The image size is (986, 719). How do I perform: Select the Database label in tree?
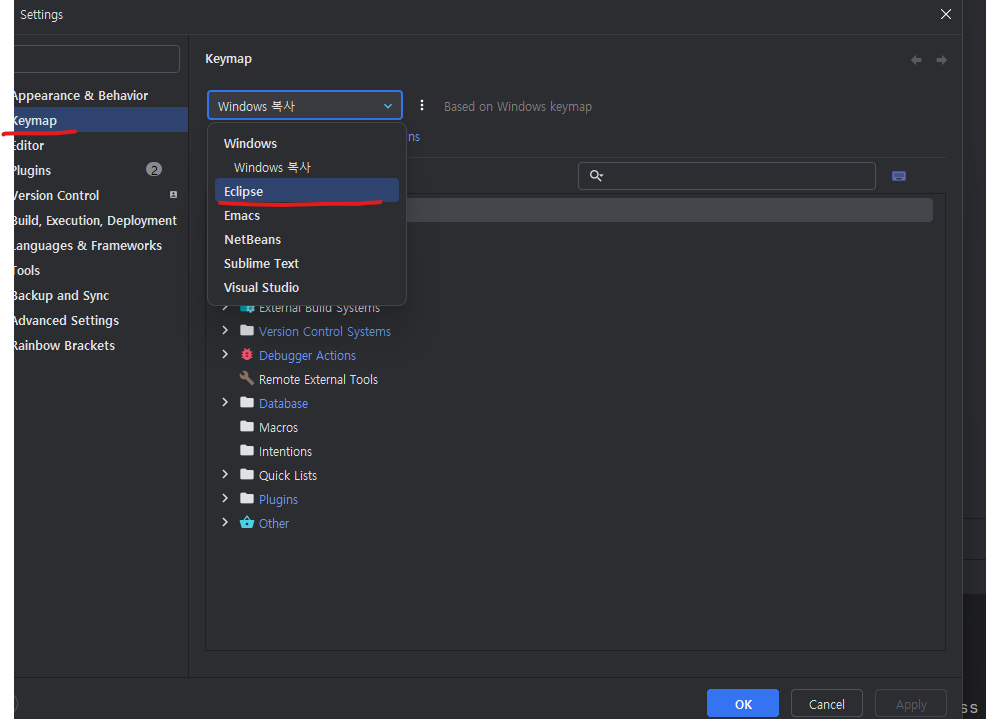pyautogui.click(x=283, y=403)
